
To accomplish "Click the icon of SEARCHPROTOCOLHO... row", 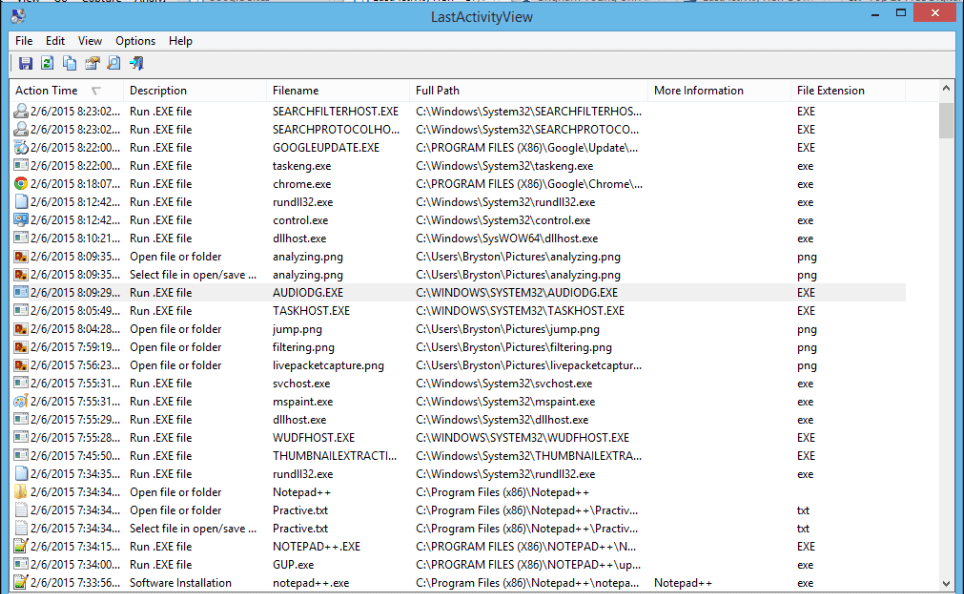I will tap(21, 129).
